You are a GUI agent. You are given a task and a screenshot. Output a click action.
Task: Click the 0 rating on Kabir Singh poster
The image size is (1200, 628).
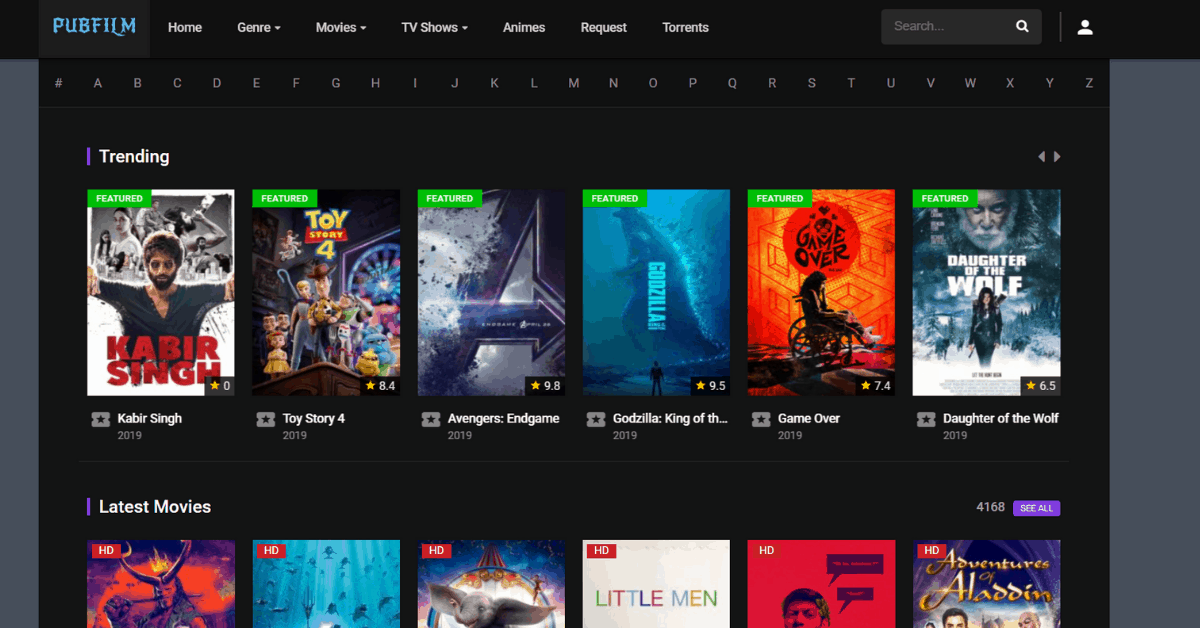coord(220,386)
